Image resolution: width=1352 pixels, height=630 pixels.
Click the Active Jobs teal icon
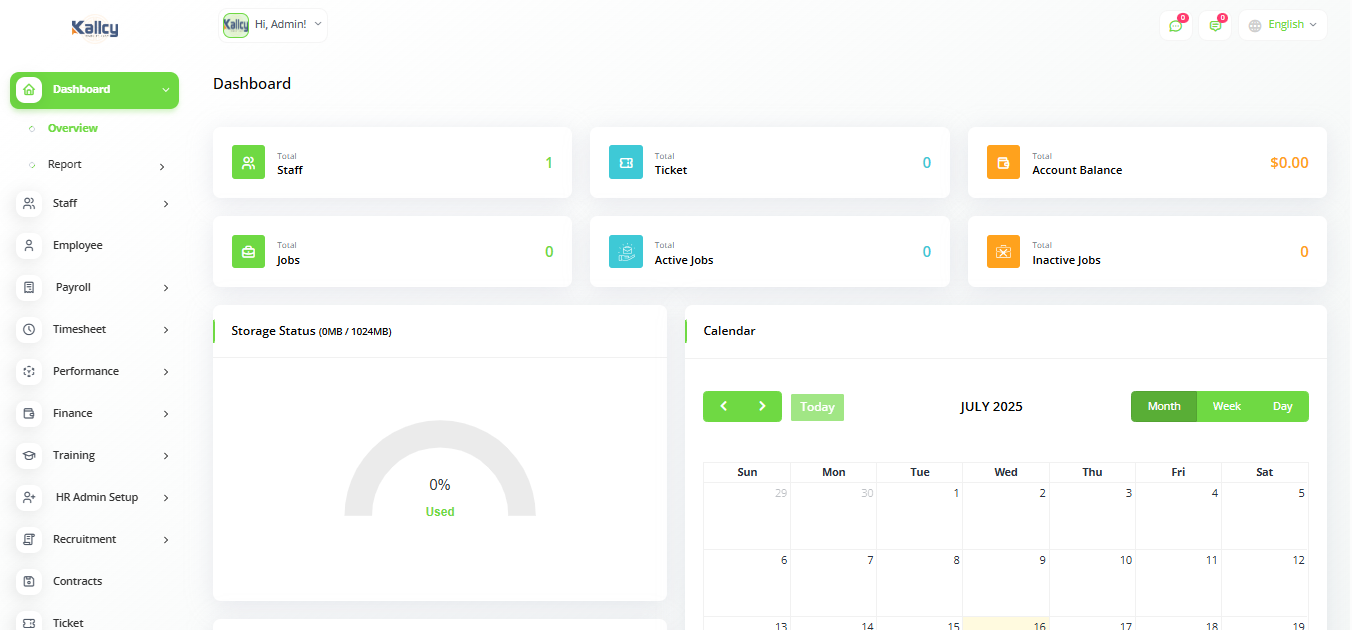click(x=626, y=252)
